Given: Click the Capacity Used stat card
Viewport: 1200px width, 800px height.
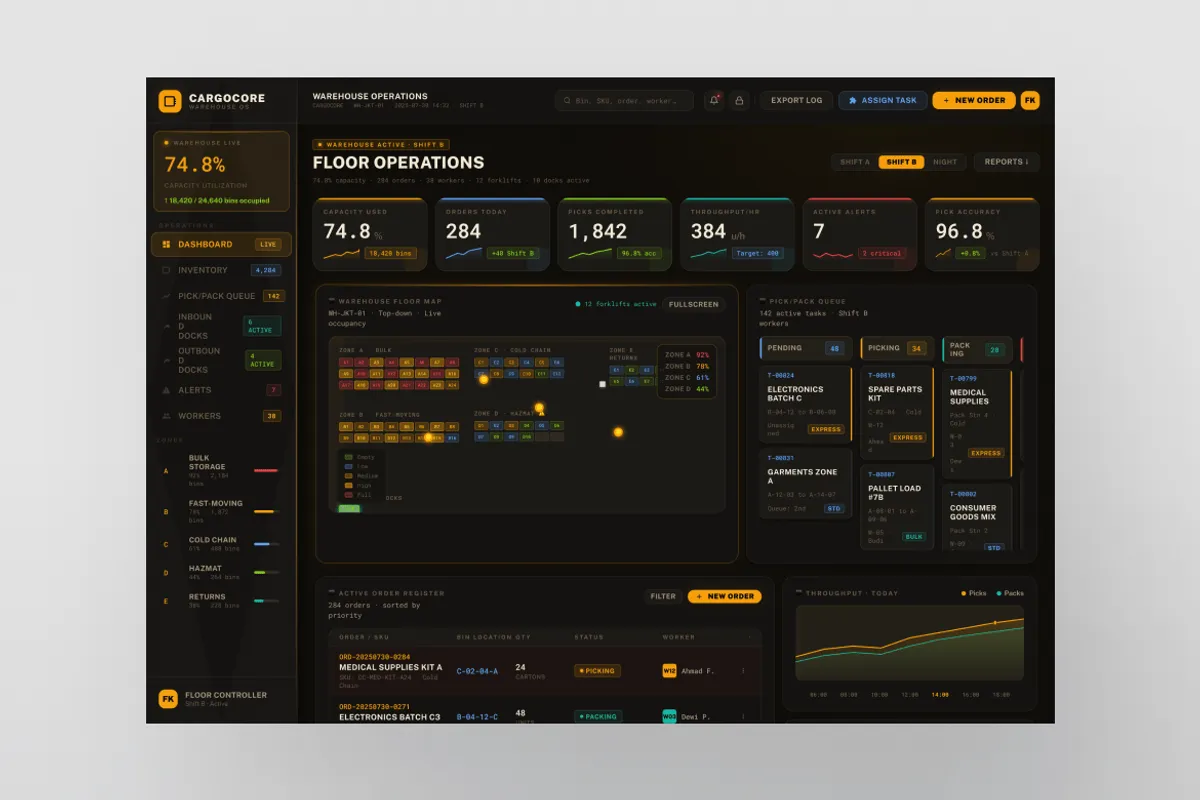Looking at the screenshot, I should 371,234.
